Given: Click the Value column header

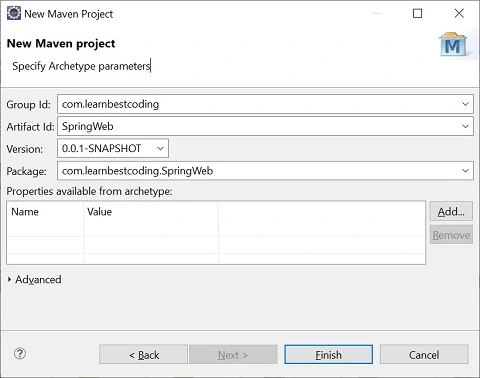Looking at the screenshot, I should (151, 212).
